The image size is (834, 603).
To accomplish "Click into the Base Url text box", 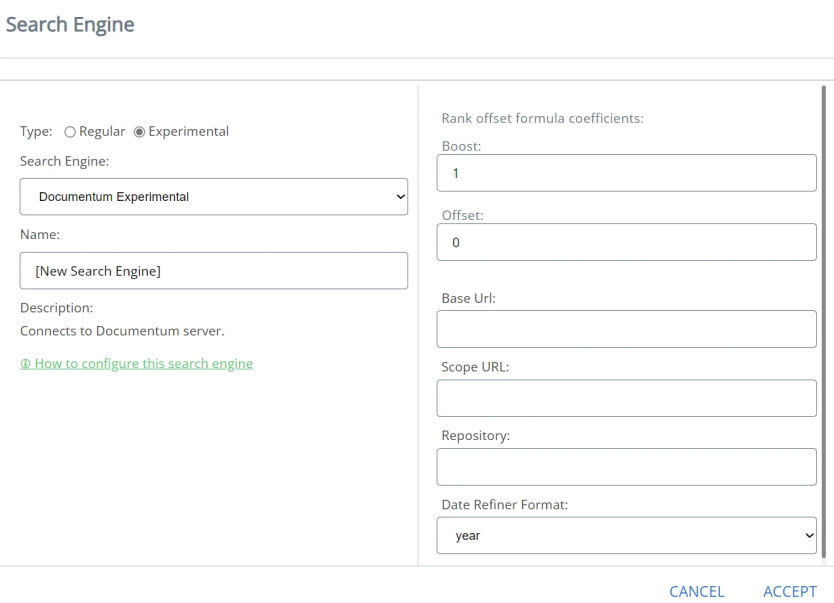I will click(626, 329).
